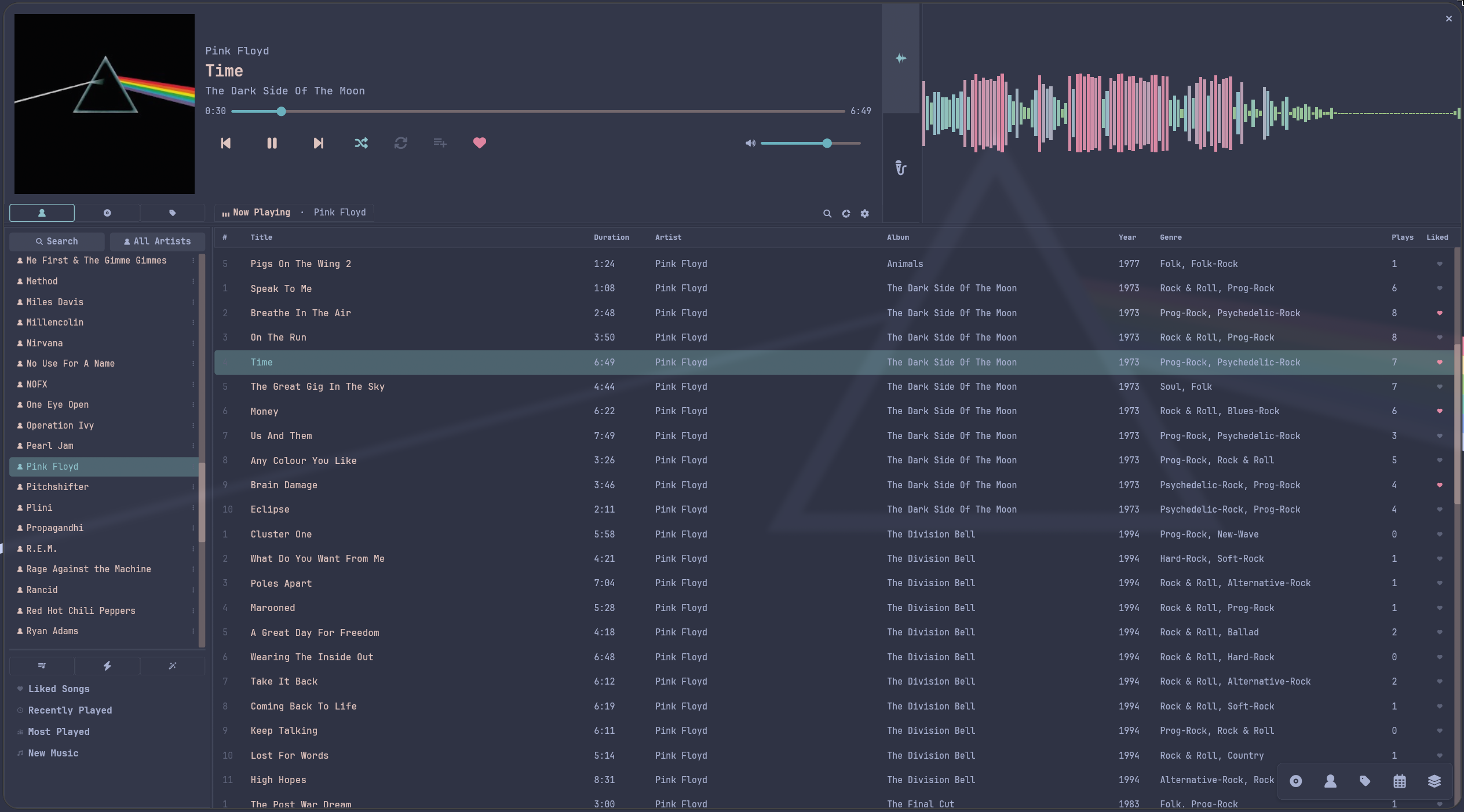Switch to the playlists tab icon

click(42, 666)
